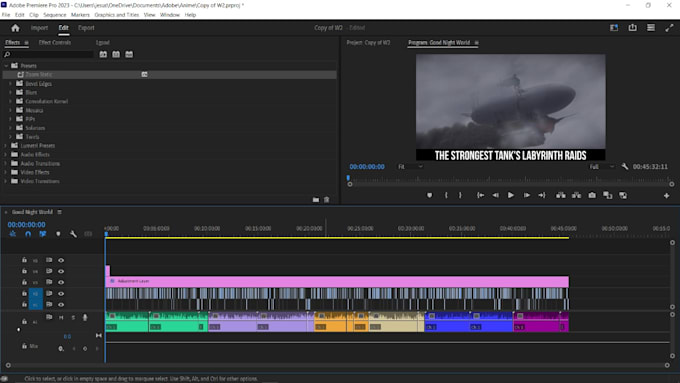Hide the V2 track with its eye icon

point(61,294)
